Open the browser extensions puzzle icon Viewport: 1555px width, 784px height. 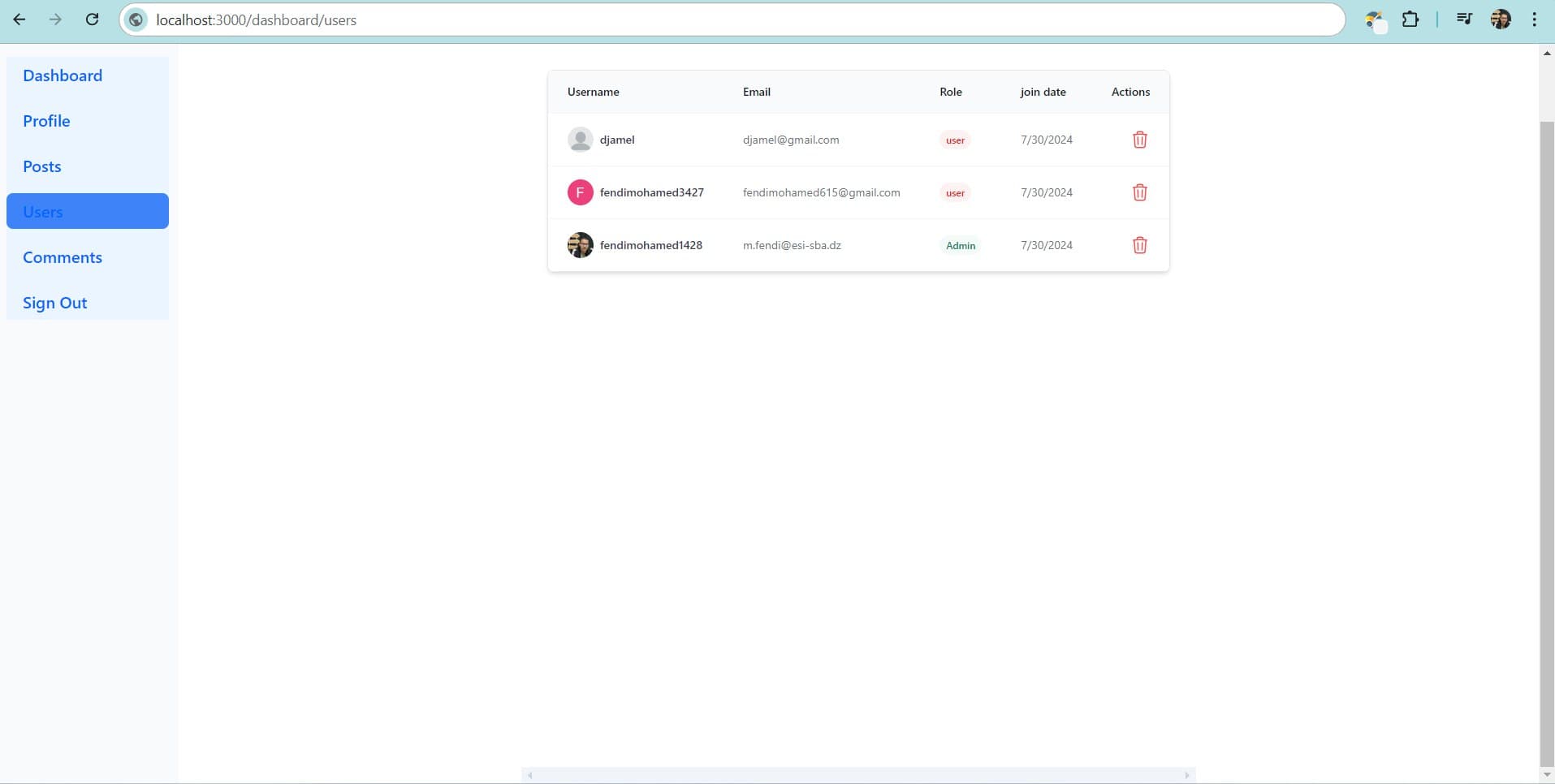coord(1410,19)
